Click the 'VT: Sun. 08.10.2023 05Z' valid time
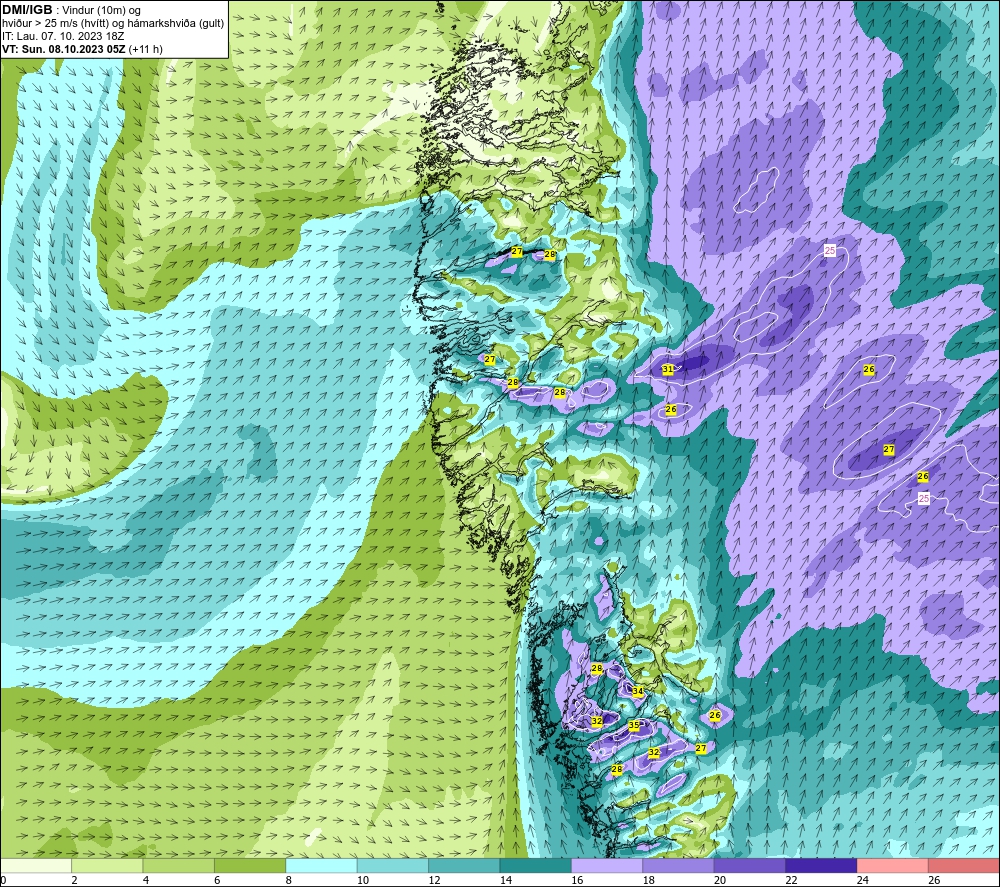Screen dimensions: 1000x887 click(x=64, y=49)
